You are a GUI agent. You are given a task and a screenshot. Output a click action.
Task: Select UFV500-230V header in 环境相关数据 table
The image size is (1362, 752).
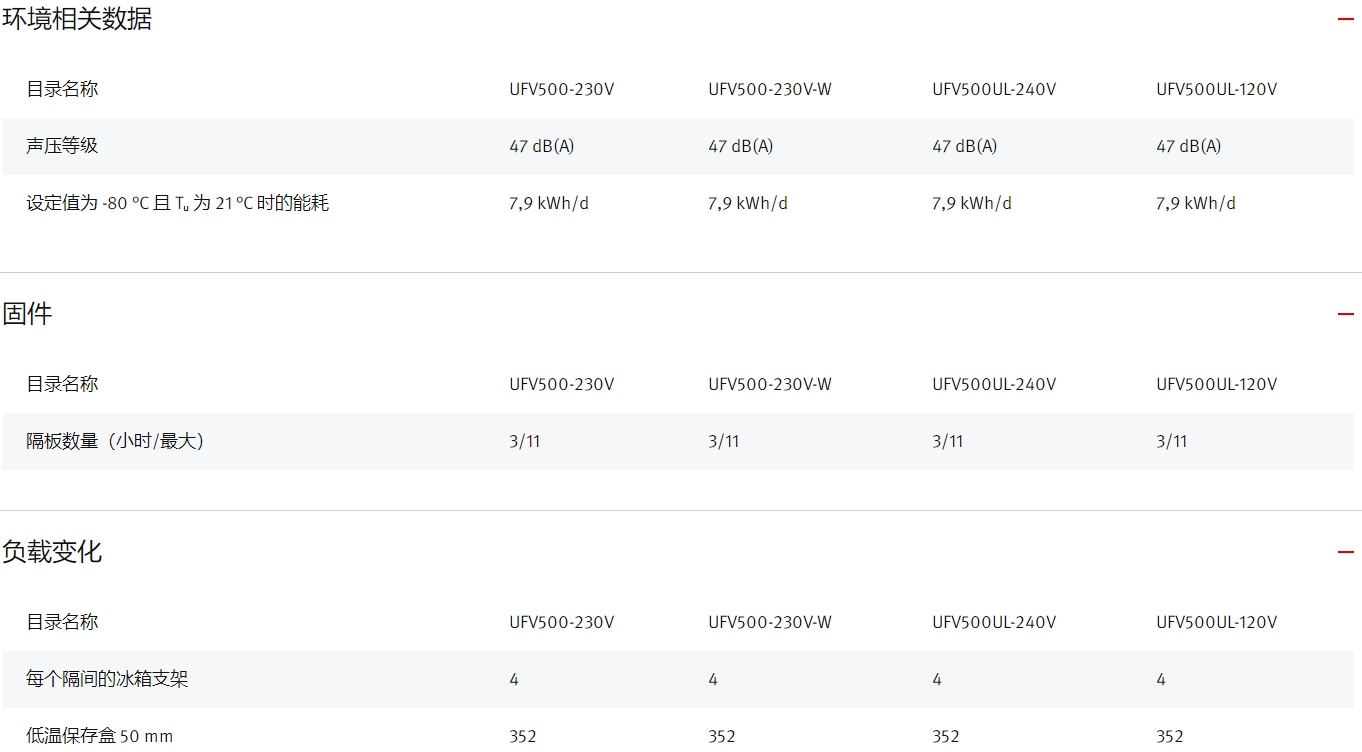point(561,89)
